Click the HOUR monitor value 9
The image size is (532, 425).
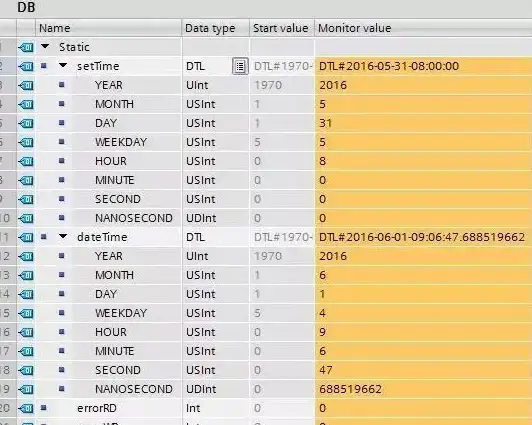coord(322,332)
